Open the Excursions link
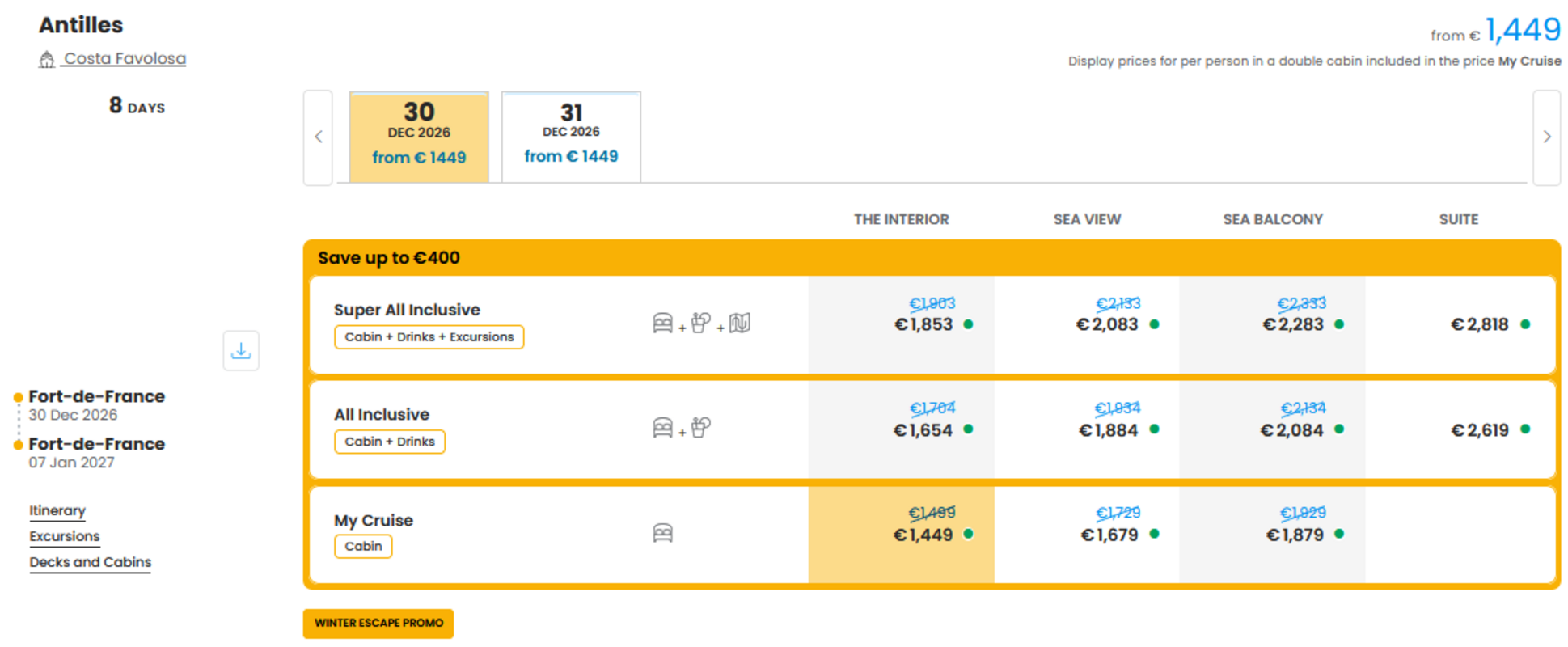The width and height of the screenshot is (1568, 647). (65, 536)
